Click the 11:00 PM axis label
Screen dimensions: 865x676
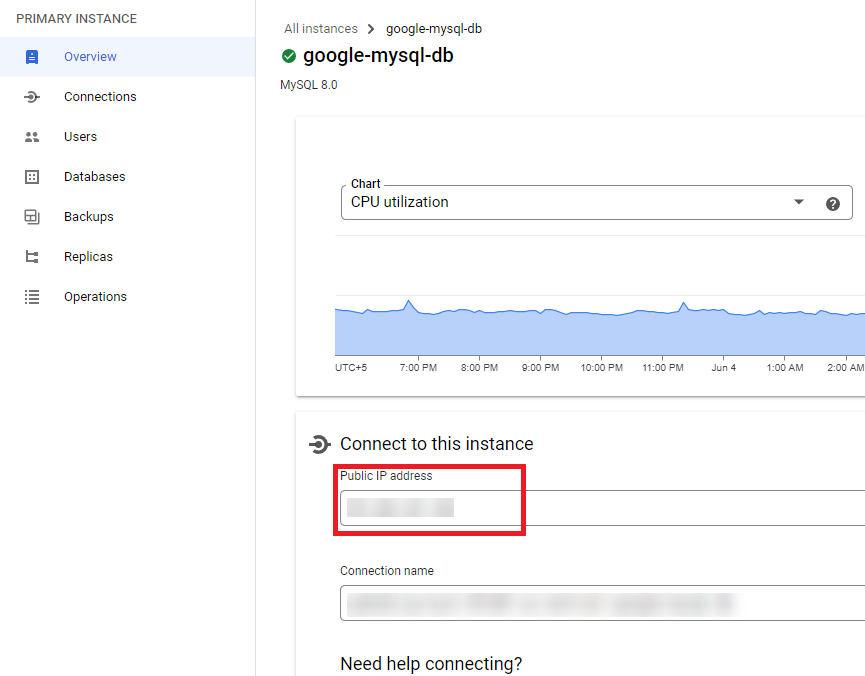pyautogui.click(x=663, y=368)
